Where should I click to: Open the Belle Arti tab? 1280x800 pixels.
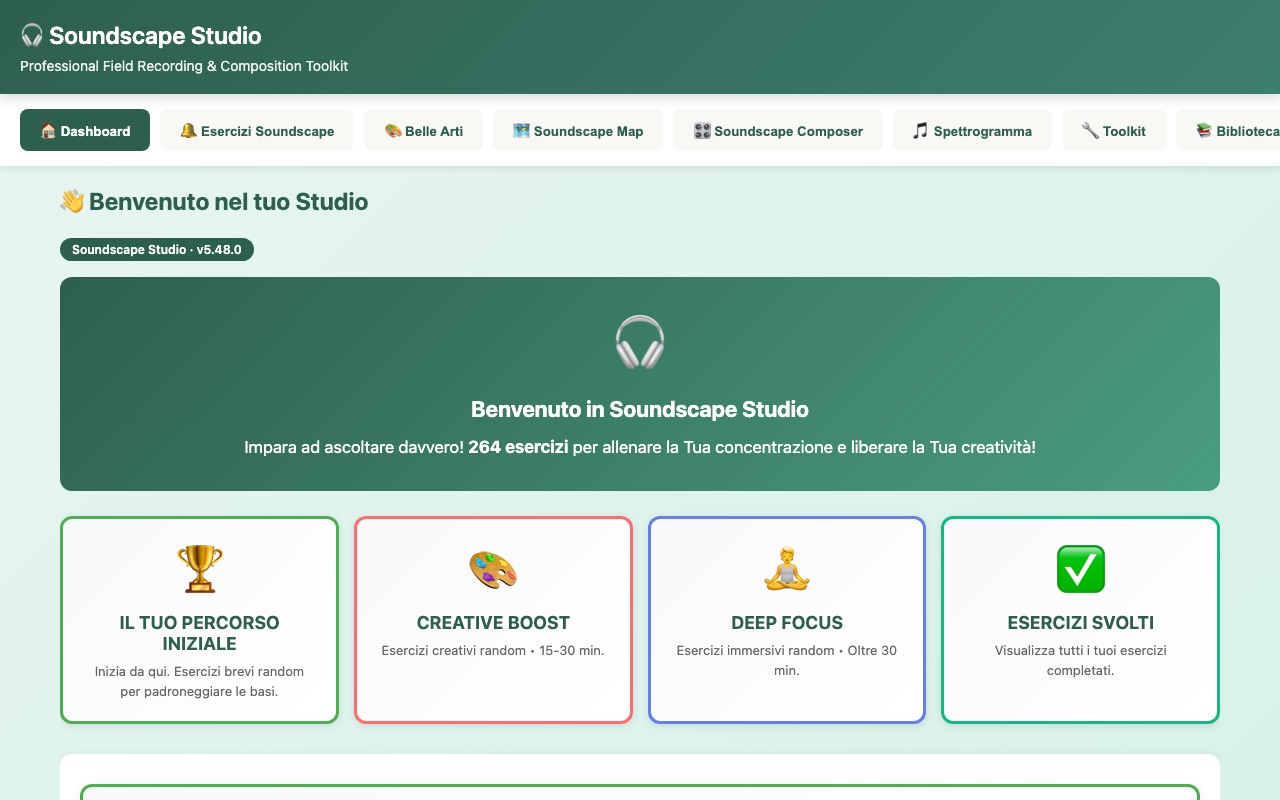coord(423,130)
